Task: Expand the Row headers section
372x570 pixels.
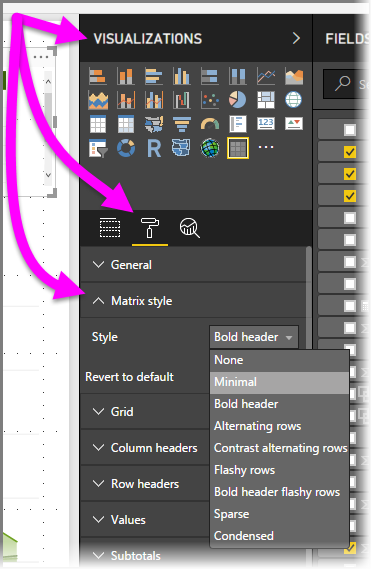Action: (145, 484)
